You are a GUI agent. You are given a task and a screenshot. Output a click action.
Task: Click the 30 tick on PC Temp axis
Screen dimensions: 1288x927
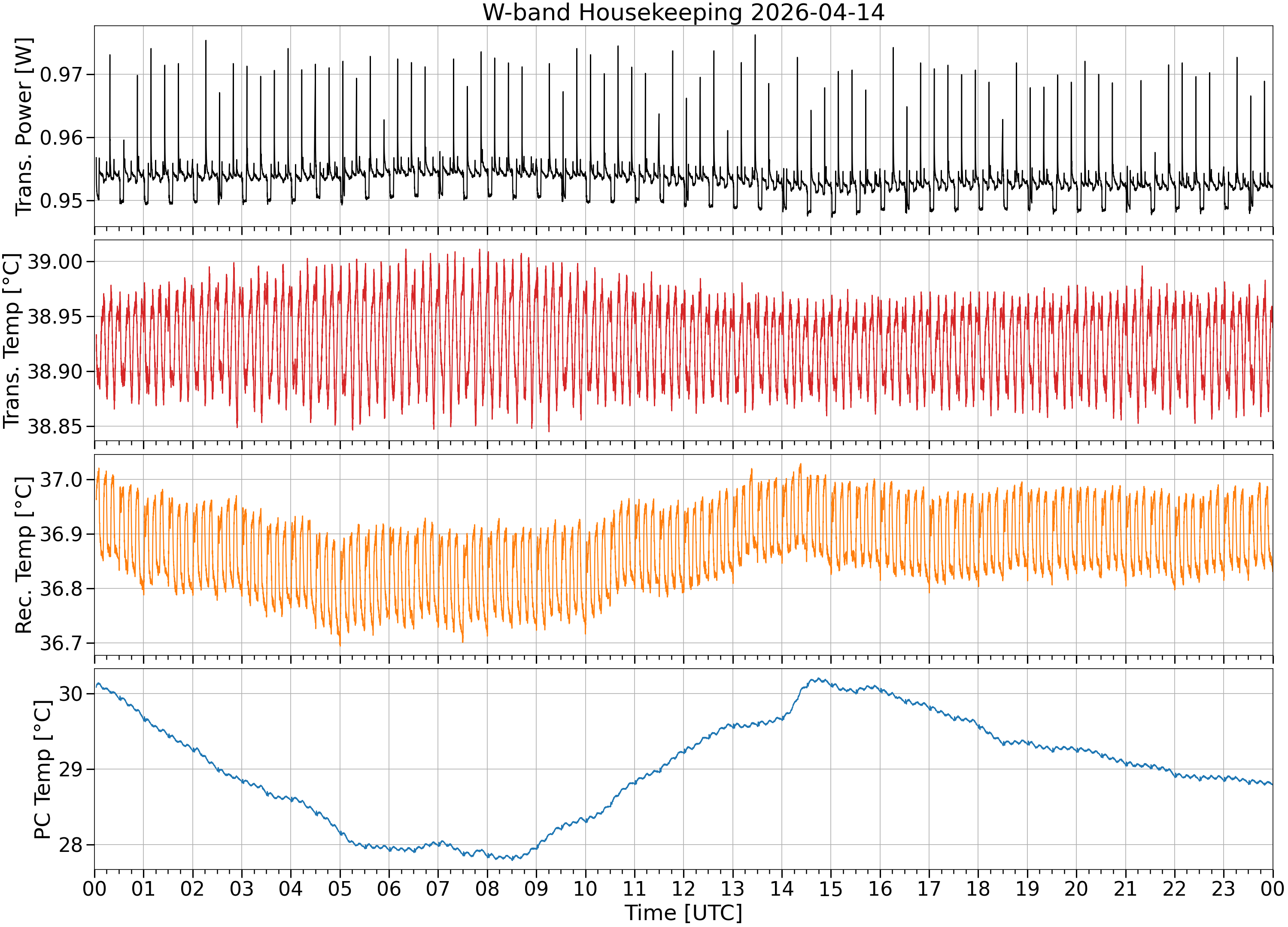[x=70, y=694]
